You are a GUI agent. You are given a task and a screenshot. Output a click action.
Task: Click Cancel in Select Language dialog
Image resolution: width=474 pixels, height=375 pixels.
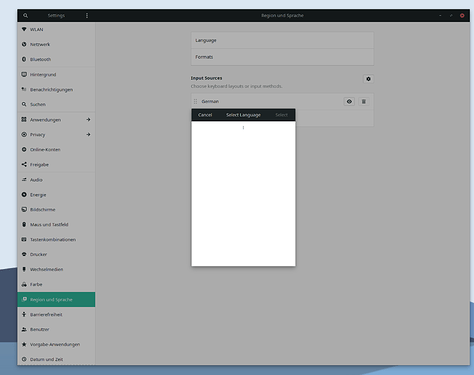(x=205, y=115)
